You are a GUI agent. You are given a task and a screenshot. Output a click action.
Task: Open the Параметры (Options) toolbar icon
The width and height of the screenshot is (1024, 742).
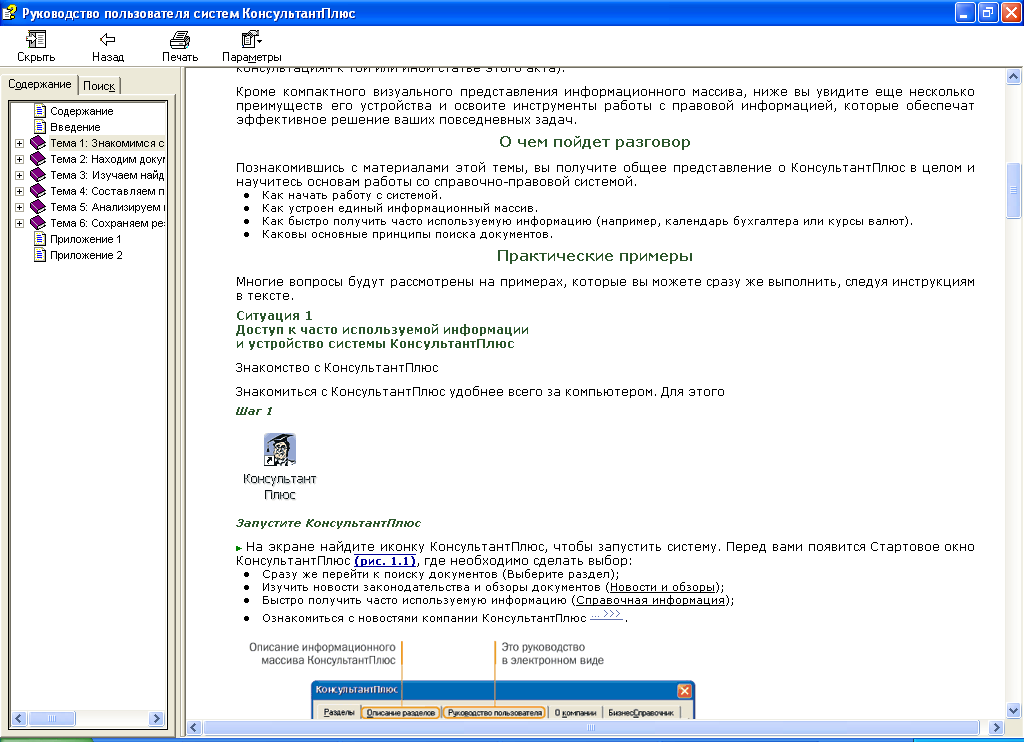(x=251, y=40)
